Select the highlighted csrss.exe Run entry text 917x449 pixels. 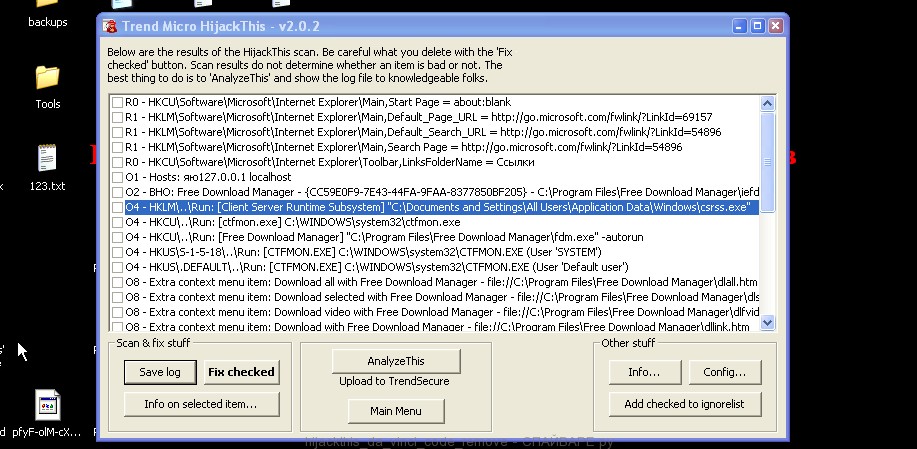442,207
